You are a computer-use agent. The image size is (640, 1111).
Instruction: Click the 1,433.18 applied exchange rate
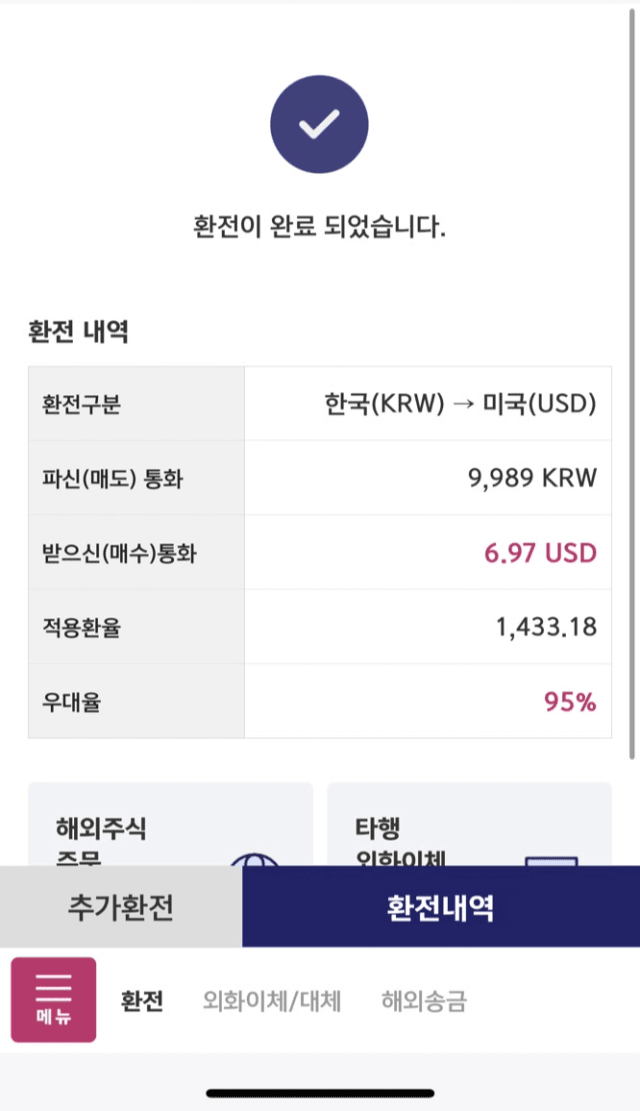click(546, 627)
